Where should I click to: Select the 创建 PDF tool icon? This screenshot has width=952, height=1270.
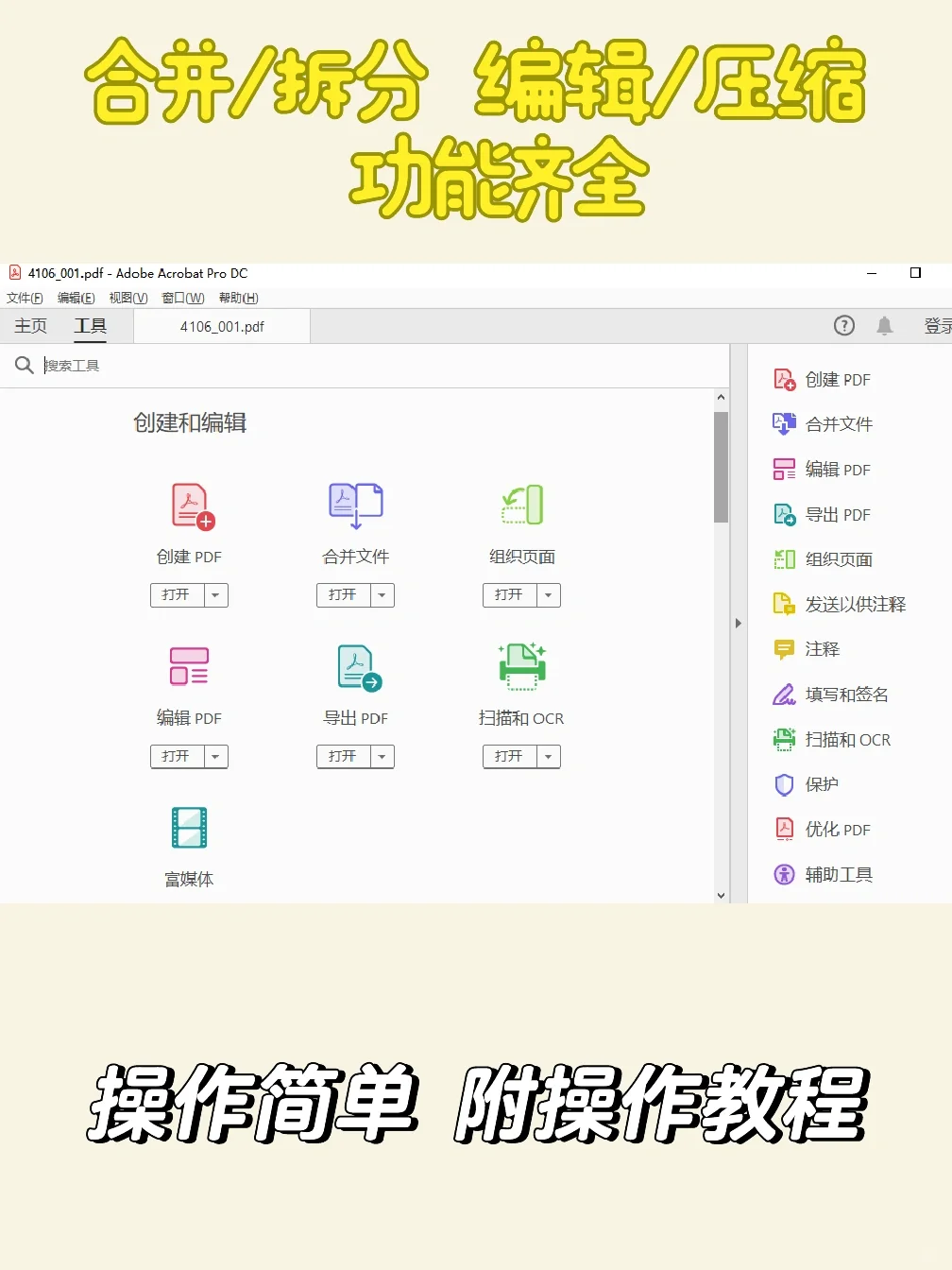[189, 505]
